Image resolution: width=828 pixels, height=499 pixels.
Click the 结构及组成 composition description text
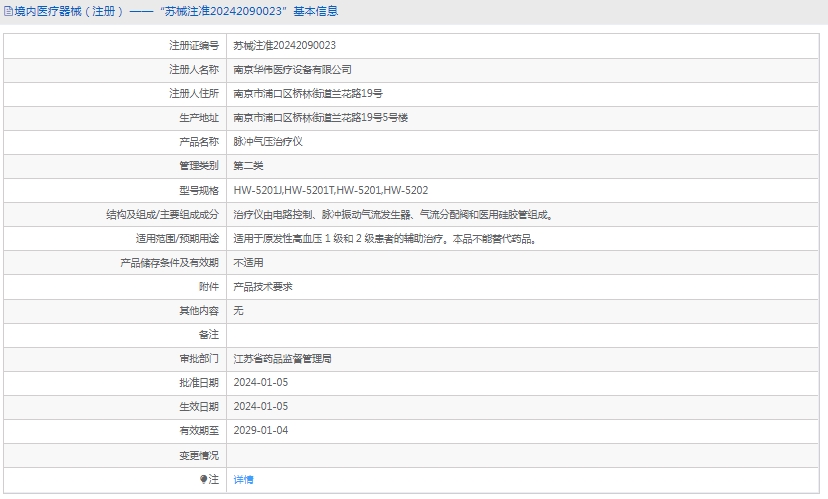coord(392,214)
